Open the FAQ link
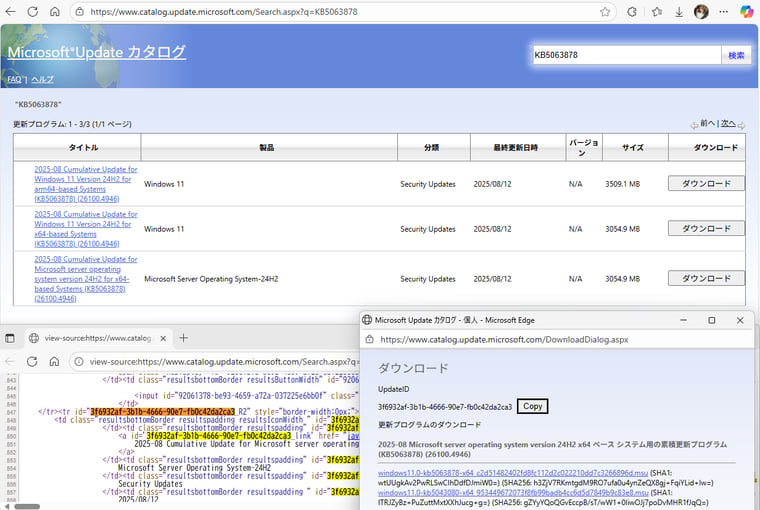 coord(15,79)
